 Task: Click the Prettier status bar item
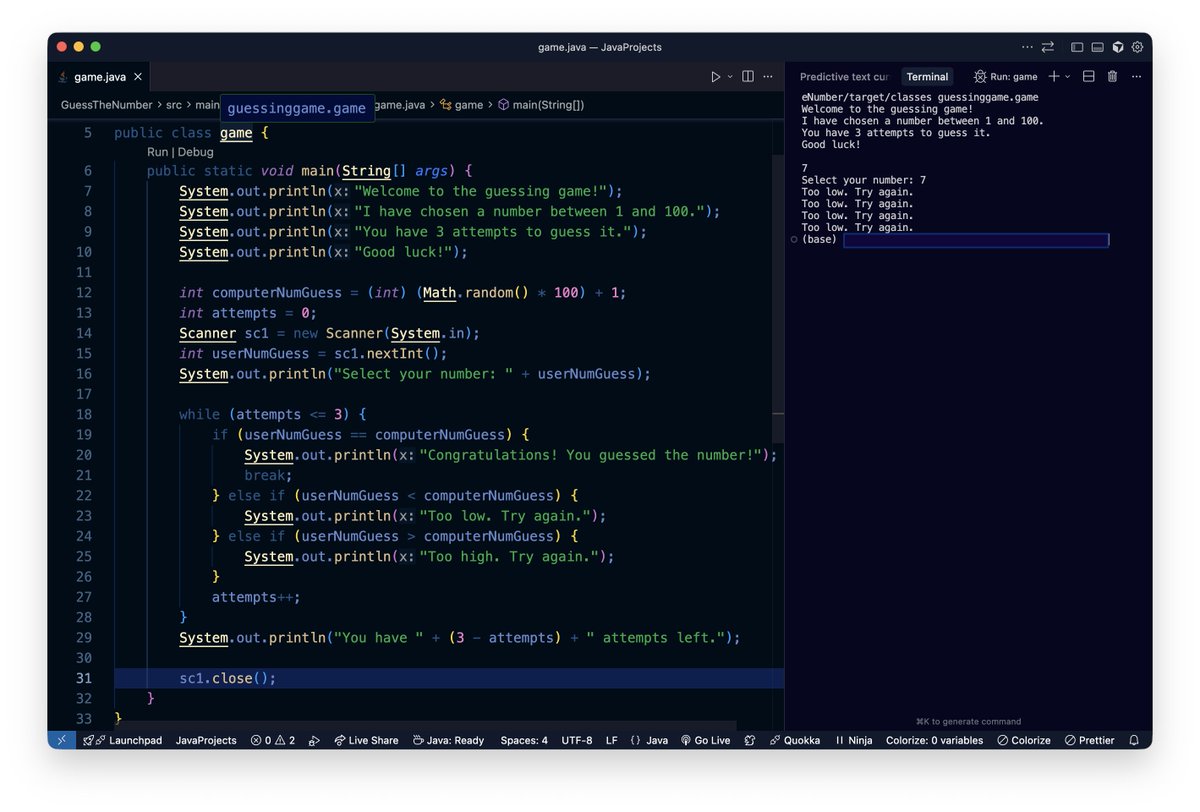coord(1090,740)
